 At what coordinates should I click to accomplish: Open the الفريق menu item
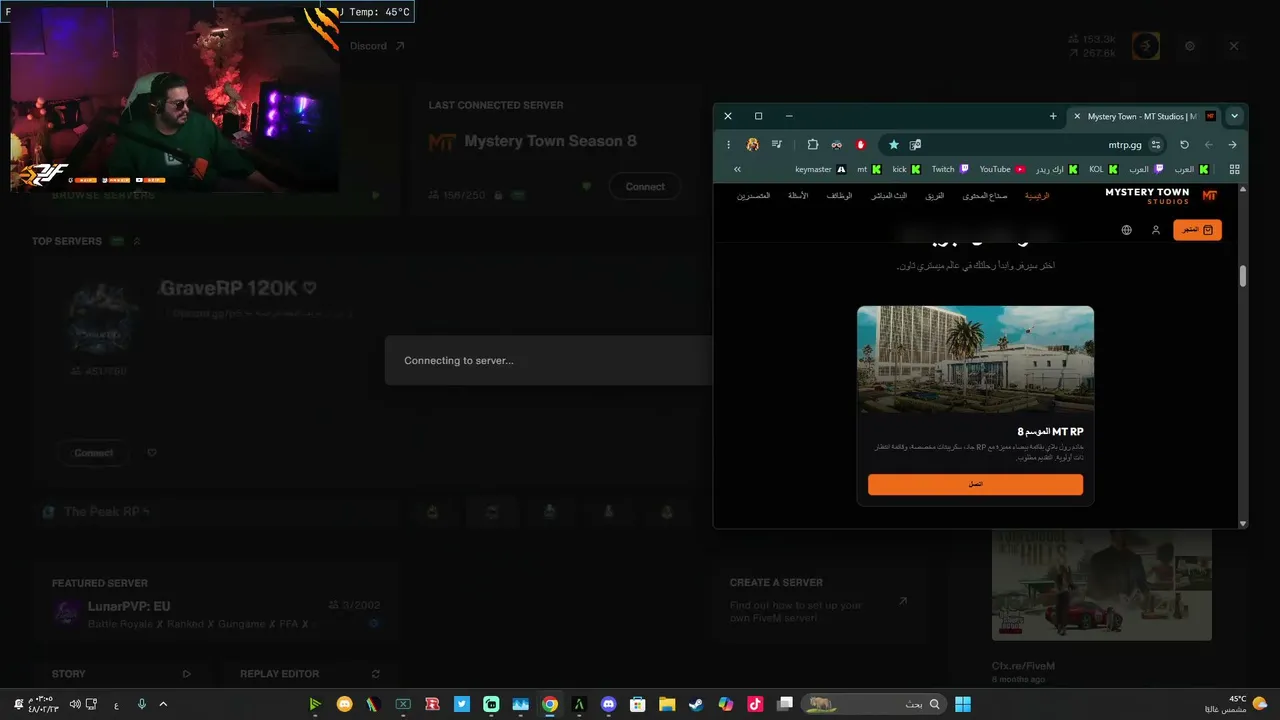tap(933, 196)
